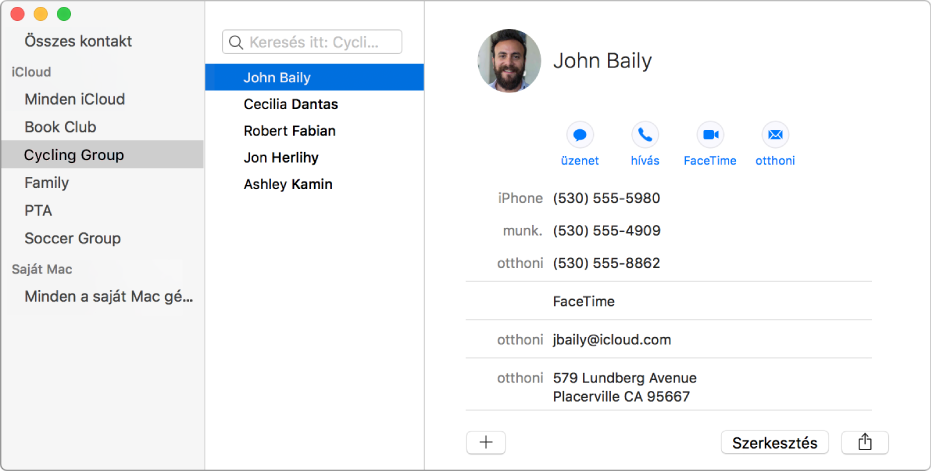931x471 pixels.
Task: Select contact John Baily in list
Action: pyautogui.click(x=314, y=77)
